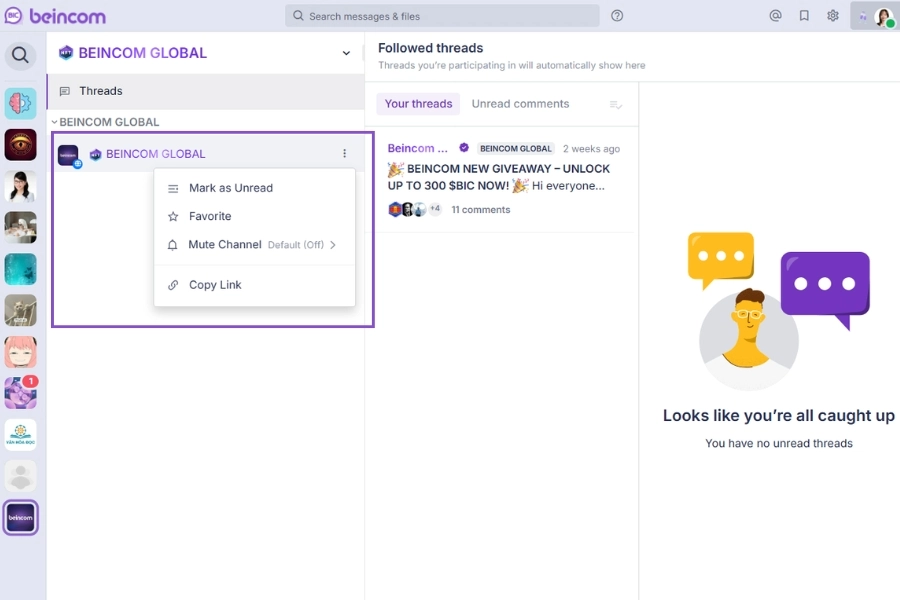Open the white room photo community icon
900x600 pixels.
point(21,227)
